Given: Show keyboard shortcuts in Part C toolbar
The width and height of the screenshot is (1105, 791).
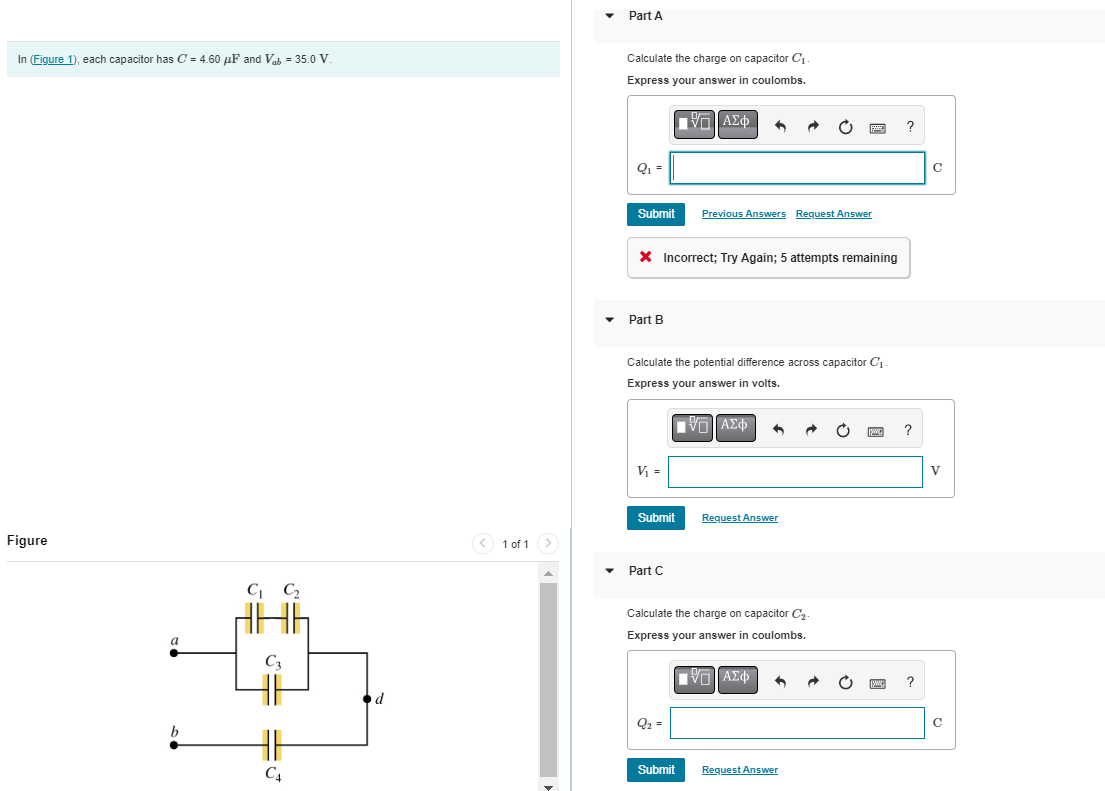Looking at the screenshot, I should point(877,683).
